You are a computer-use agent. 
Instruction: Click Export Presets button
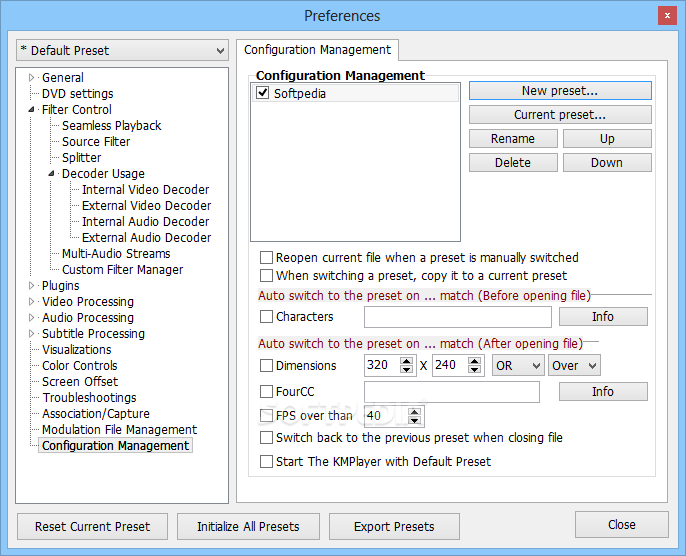point(394,526)
